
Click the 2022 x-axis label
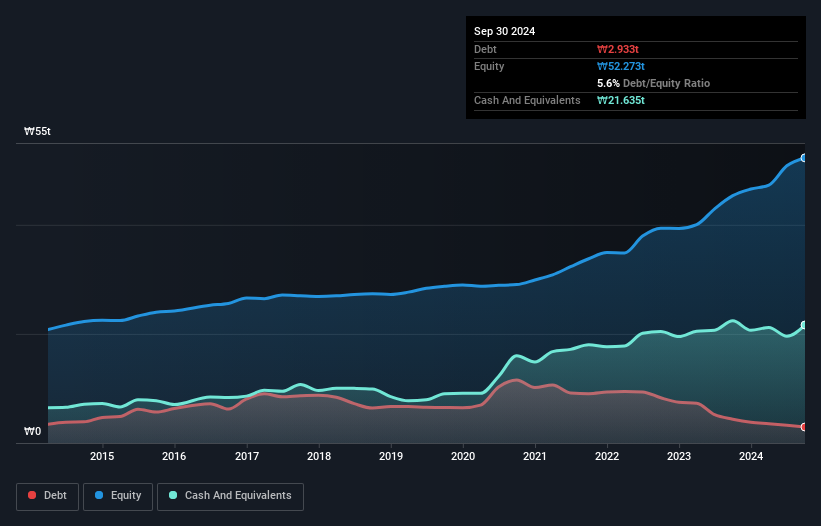click(607, 456)
